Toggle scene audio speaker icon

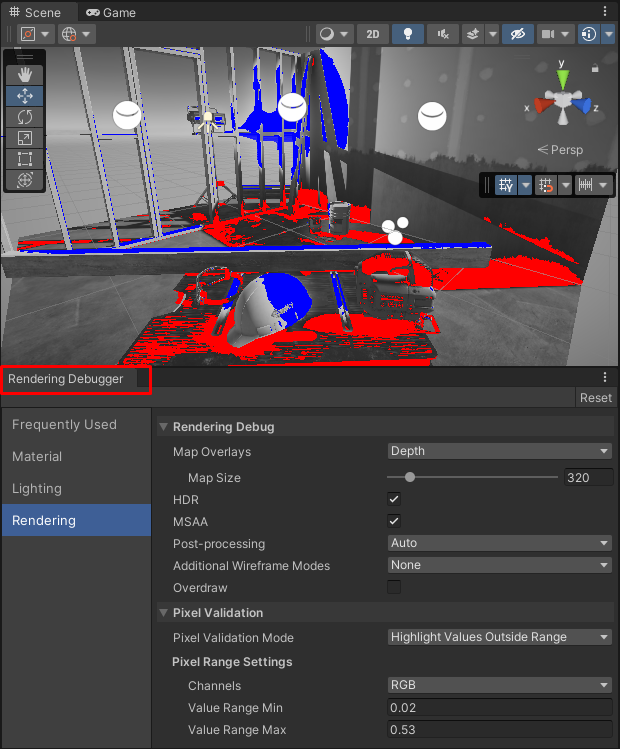point(442,34)
